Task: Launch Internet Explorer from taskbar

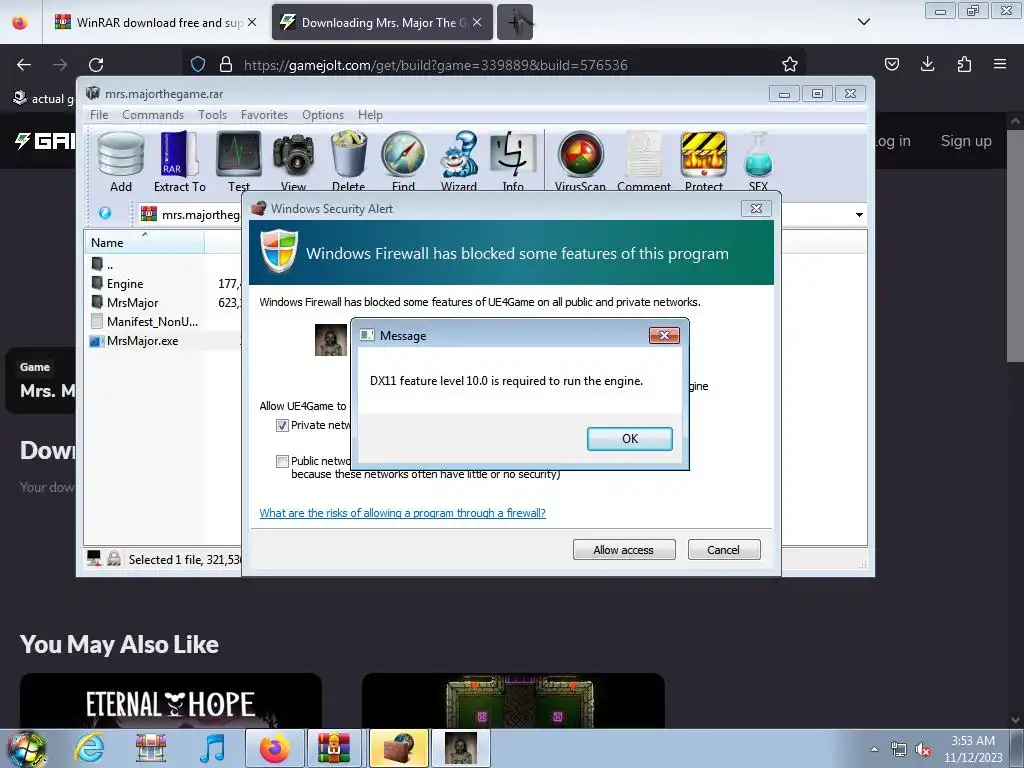Action: (89, 748)
